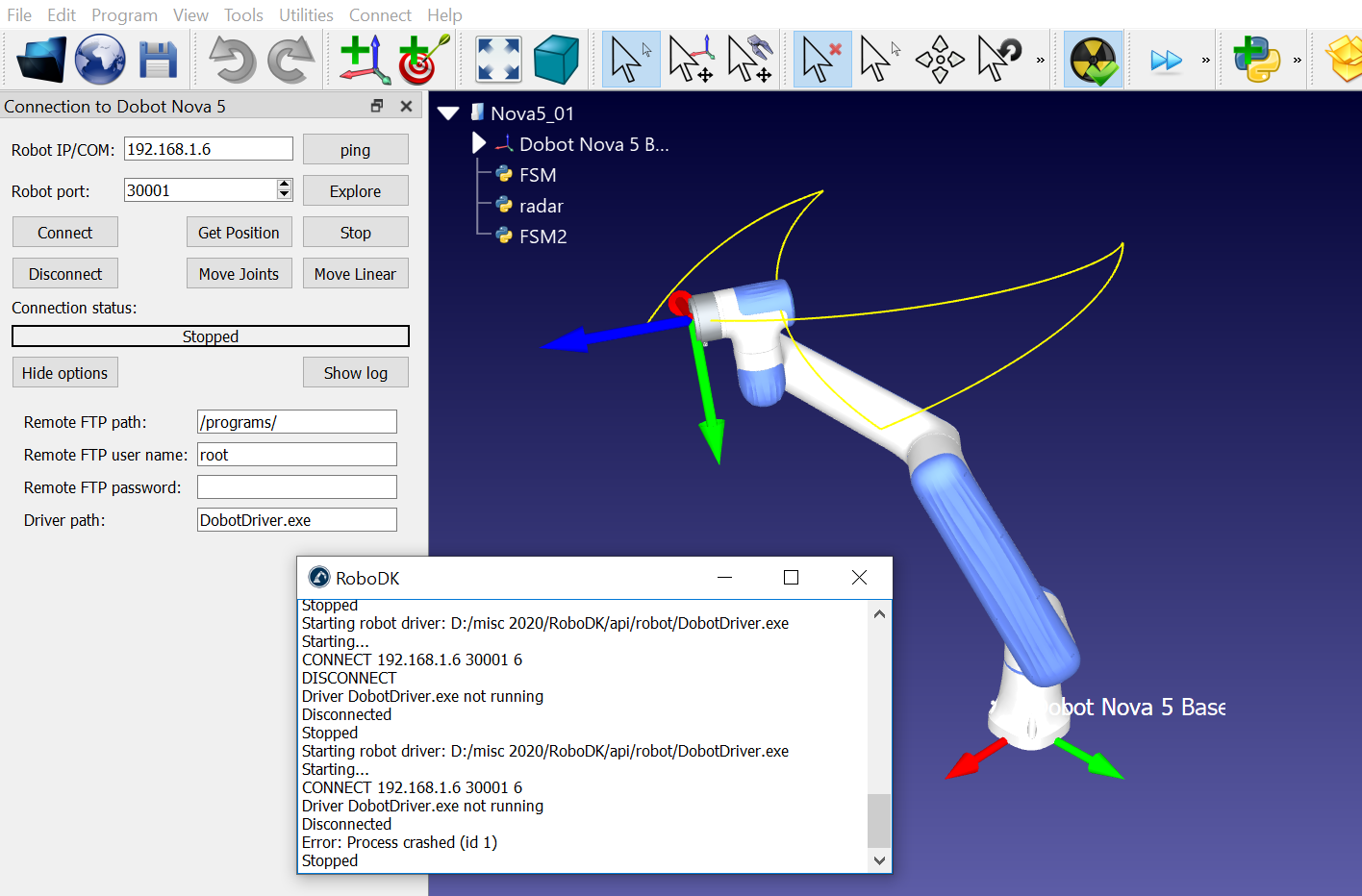The width and height of the screenshot is (1362, 896).
Task: Expand the Dobot Nova 5 Base node
Action: click(x=479, y=143)
